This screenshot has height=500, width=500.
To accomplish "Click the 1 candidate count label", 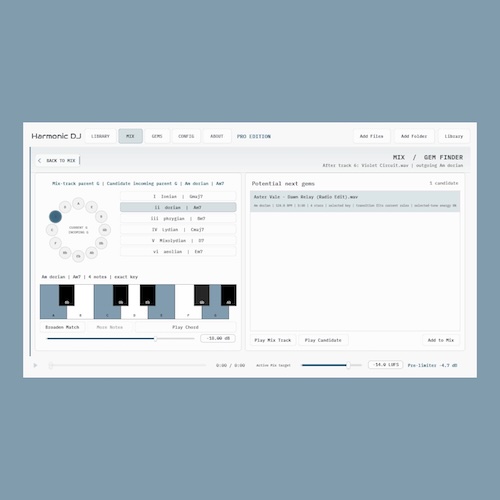I will [x=444, y=183].
